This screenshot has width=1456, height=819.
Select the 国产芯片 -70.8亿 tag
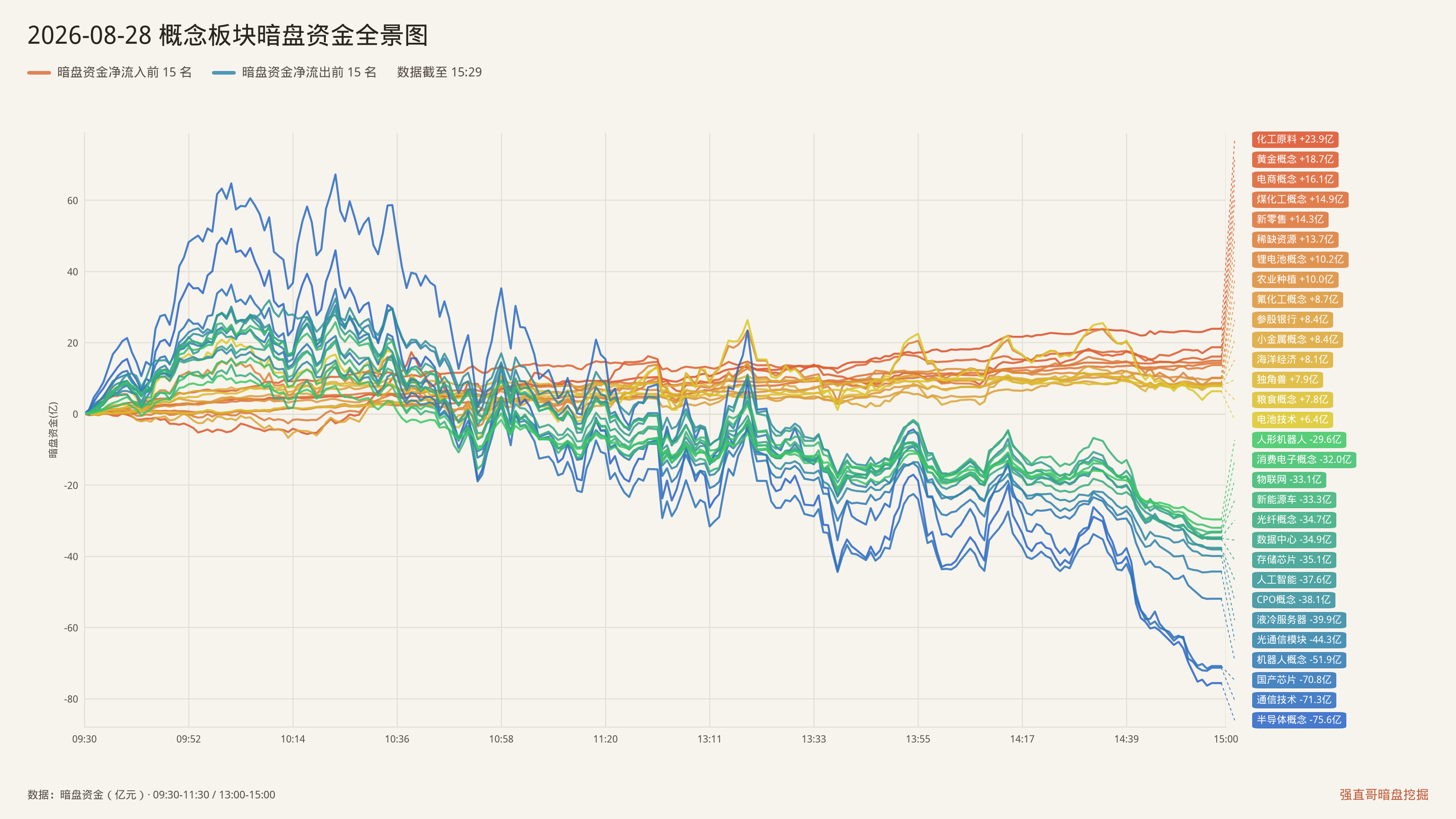[x=1294, y=680]
